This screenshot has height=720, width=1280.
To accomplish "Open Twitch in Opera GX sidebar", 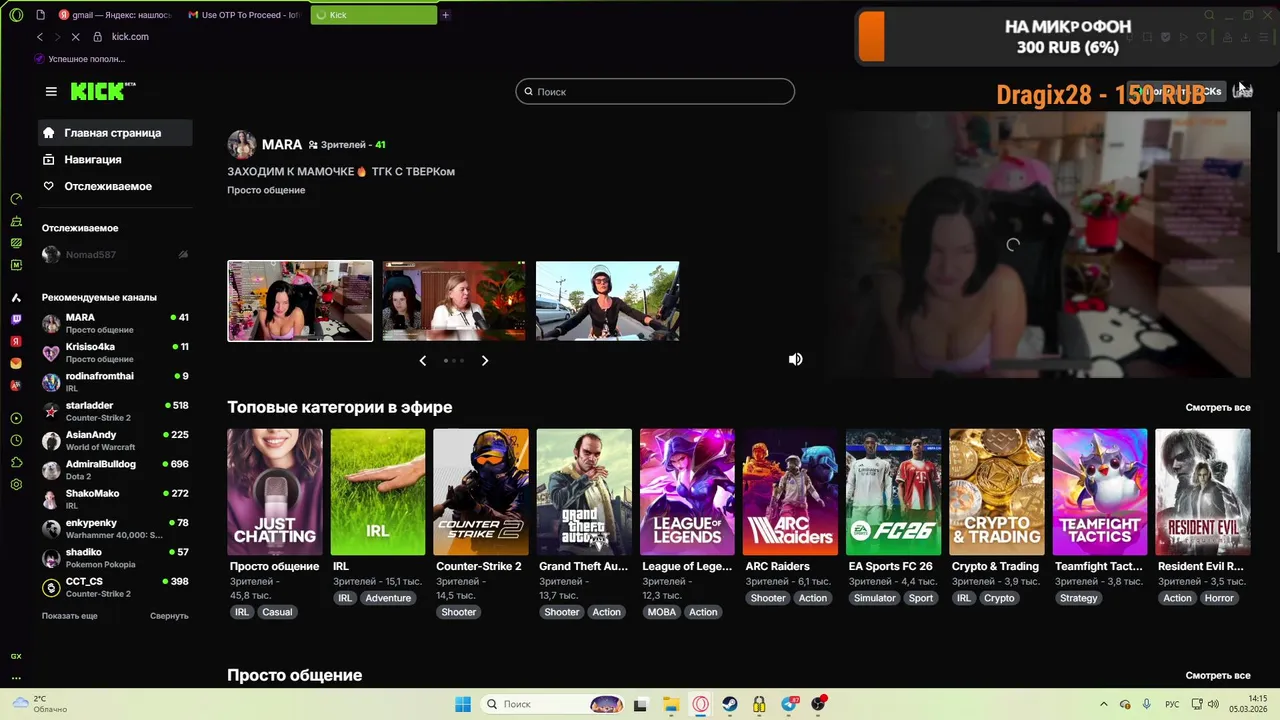I will click(16, 320).
